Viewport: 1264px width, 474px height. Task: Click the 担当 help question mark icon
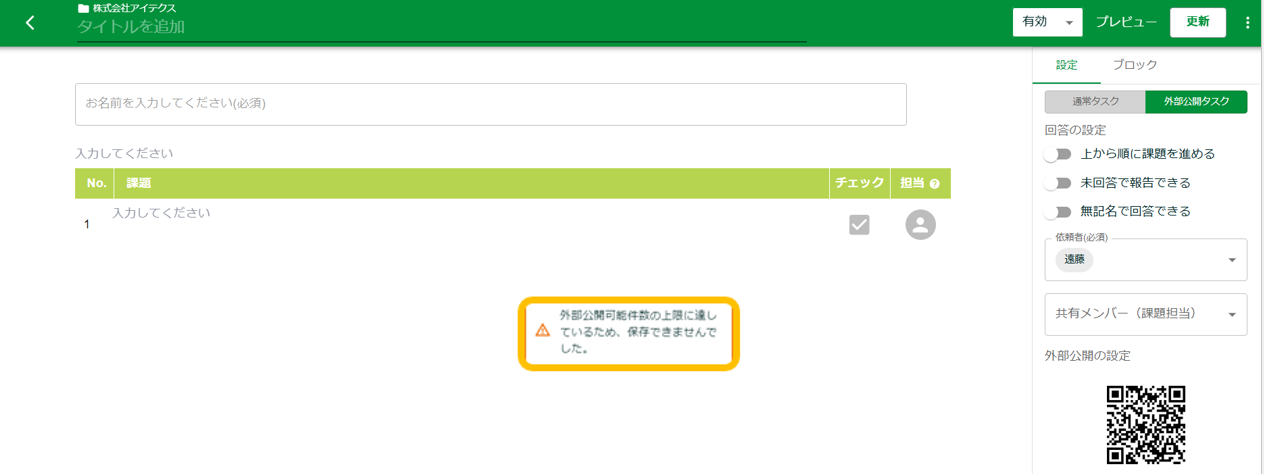point(935,184)
